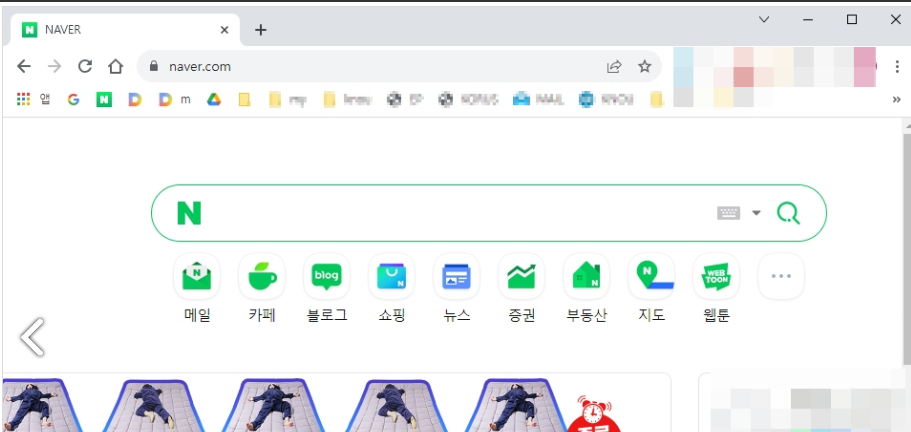911x432 pixels.
Task: Open the 지도 map icon
Action: (651, 276)
